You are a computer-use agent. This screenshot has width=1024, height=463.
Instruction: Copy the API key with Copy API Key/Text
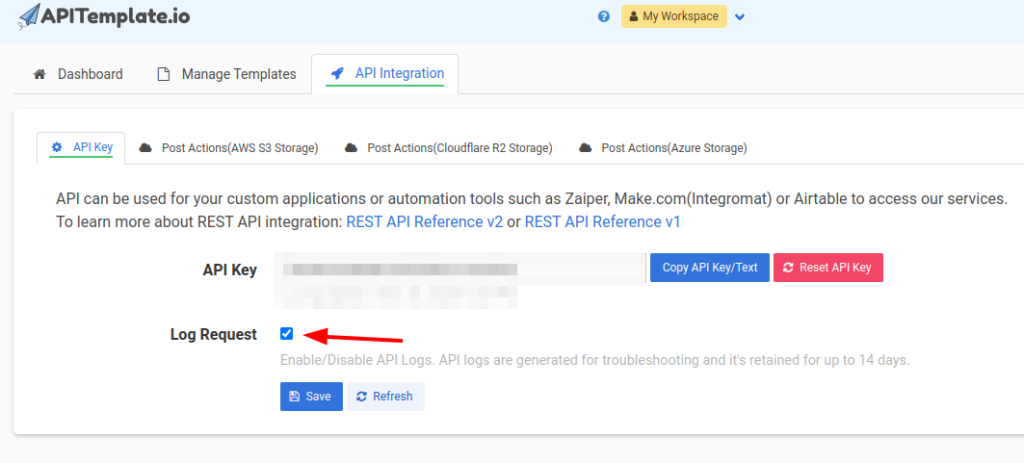point(710,268)
